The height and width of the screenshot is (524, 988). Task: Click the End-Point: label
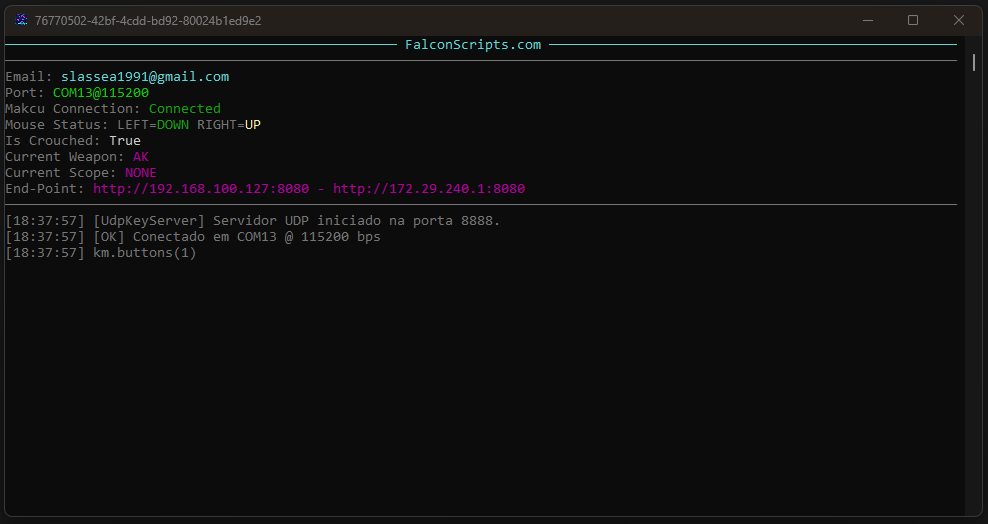(45, 189)
